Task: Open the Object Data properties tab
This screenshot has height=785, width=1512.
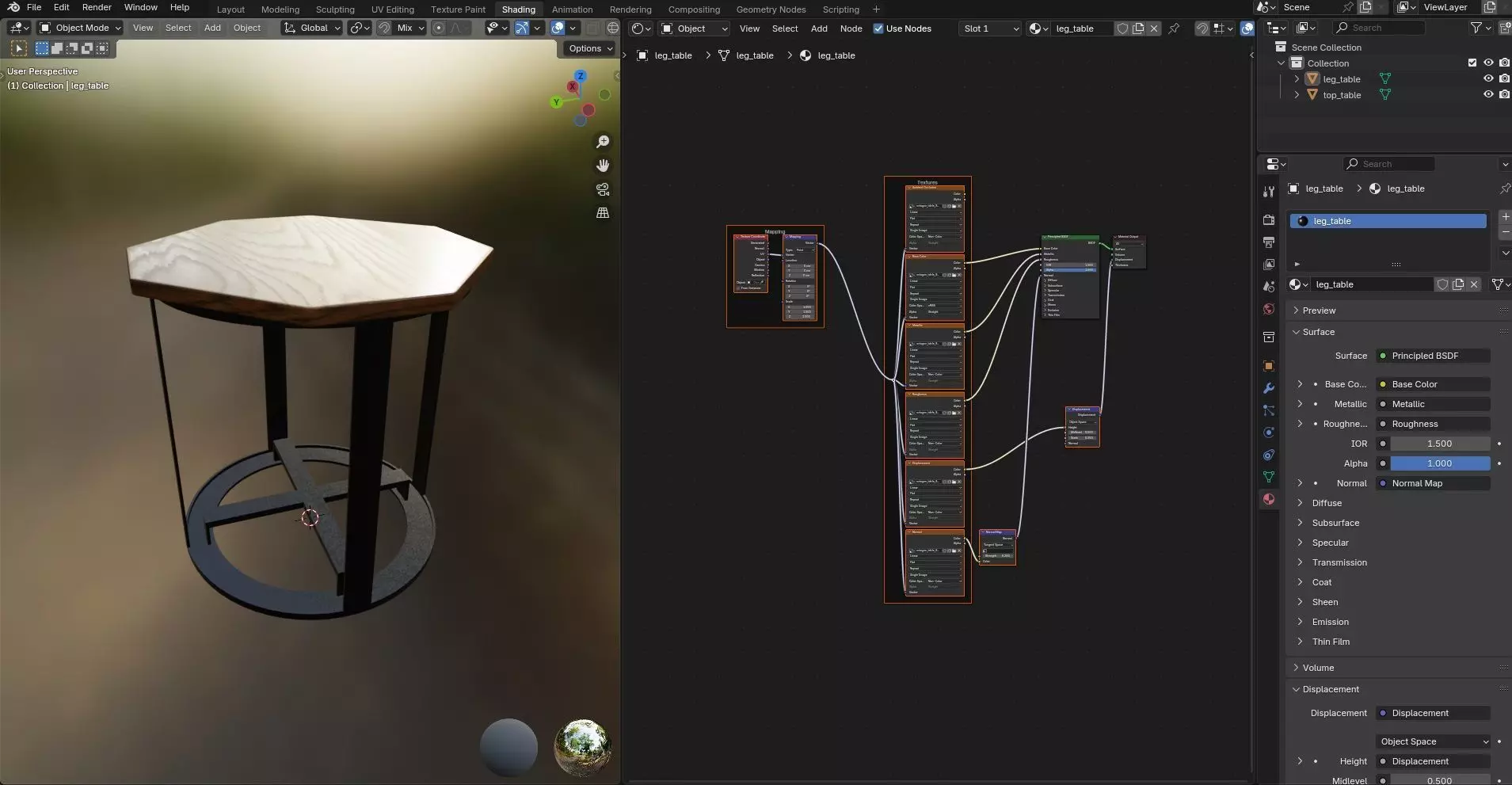Action: coord(1269,477)
